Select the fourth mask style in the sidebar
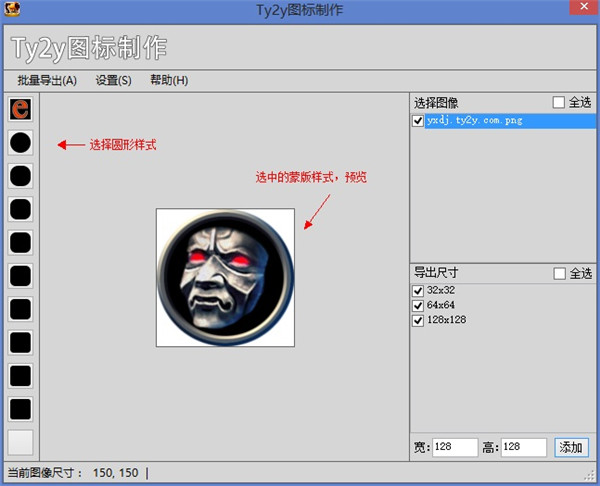Screen dimensions: 600x486 (x=20, y=209)
